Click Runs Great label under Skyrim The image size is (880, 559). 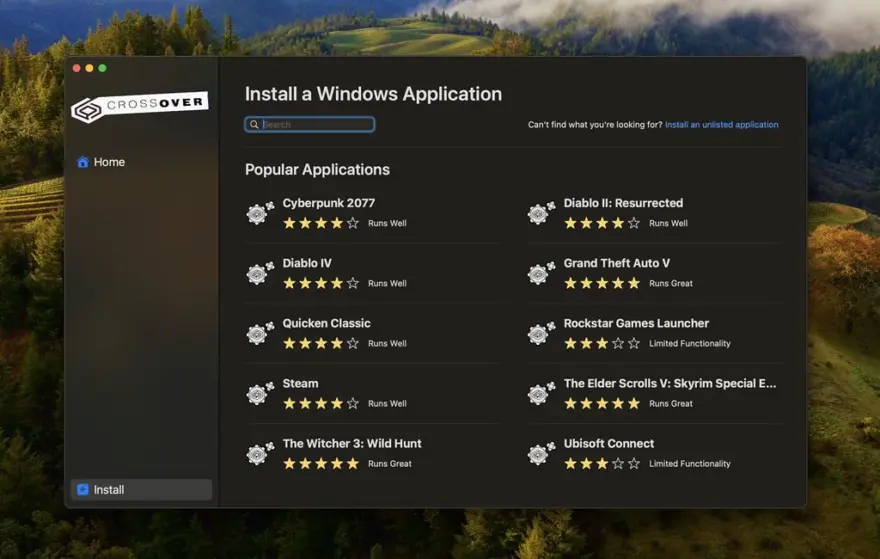click(x=671, y=404)
